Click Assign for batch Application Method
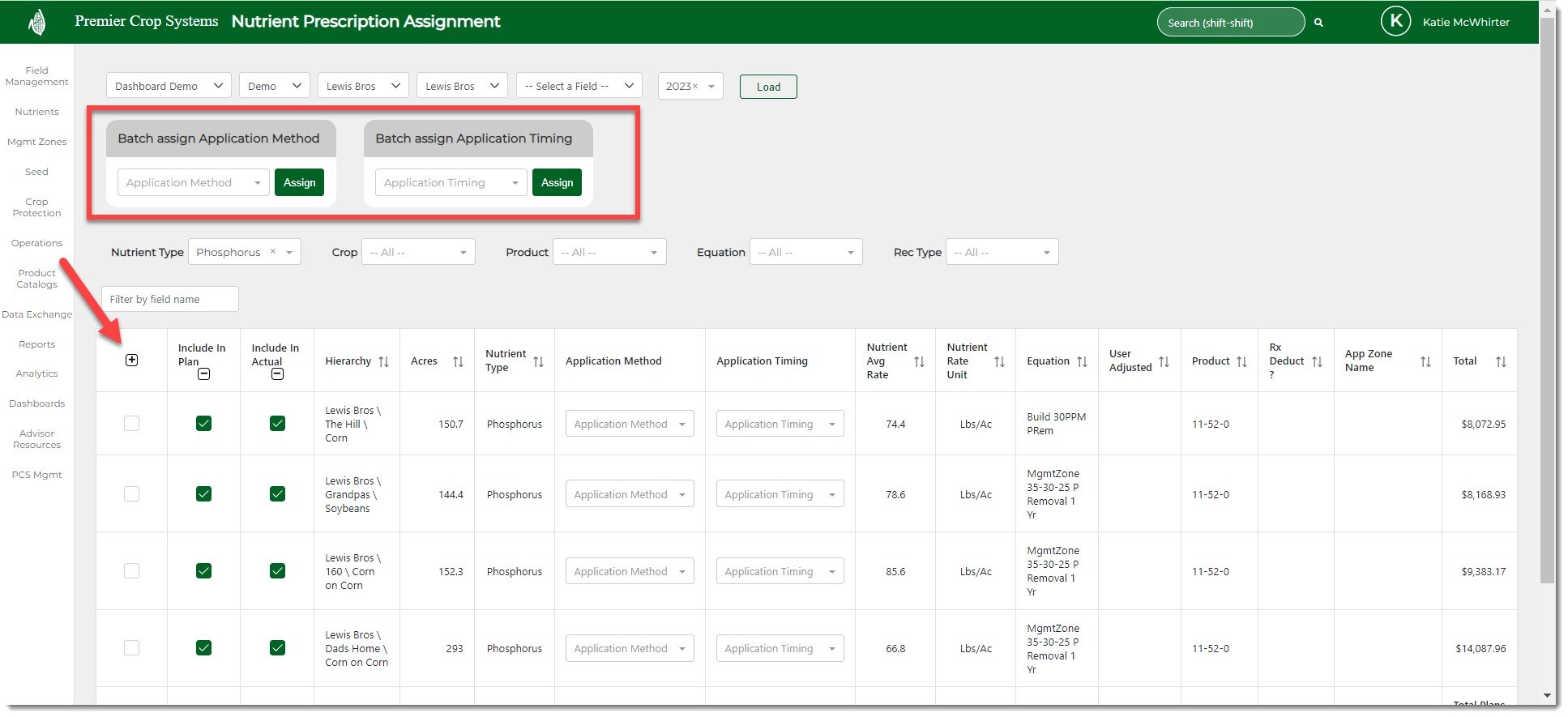 tap(299, 183)
